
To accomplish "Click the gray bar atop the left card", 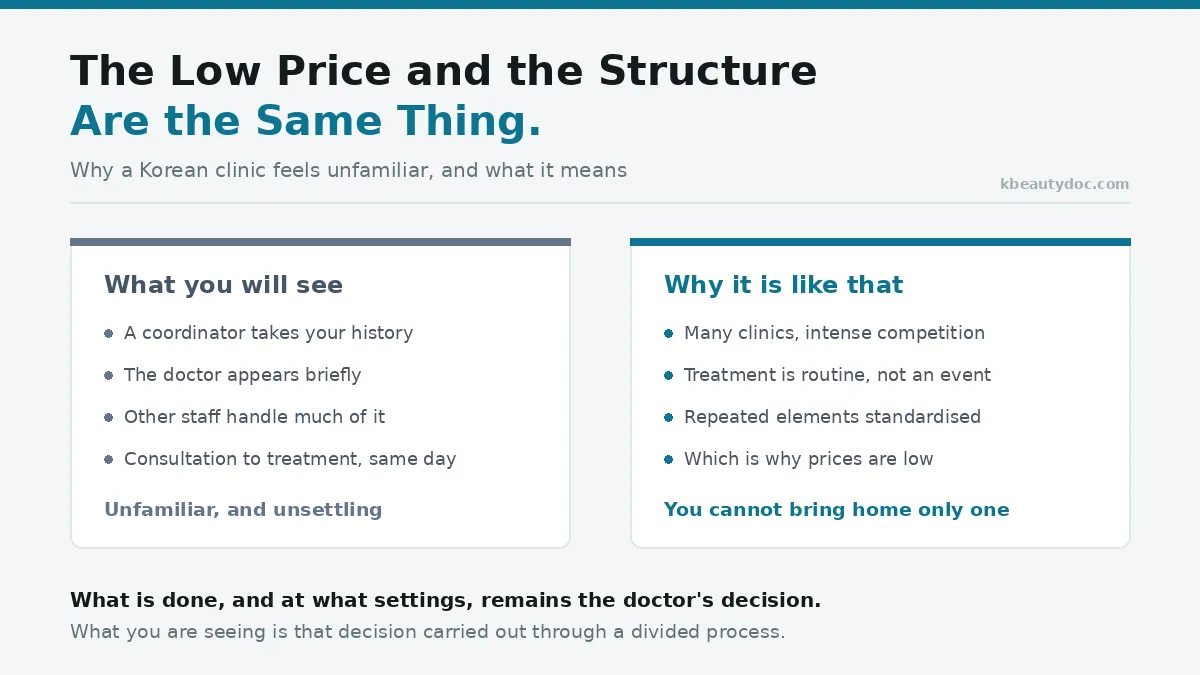I will (x=320, y=242).
